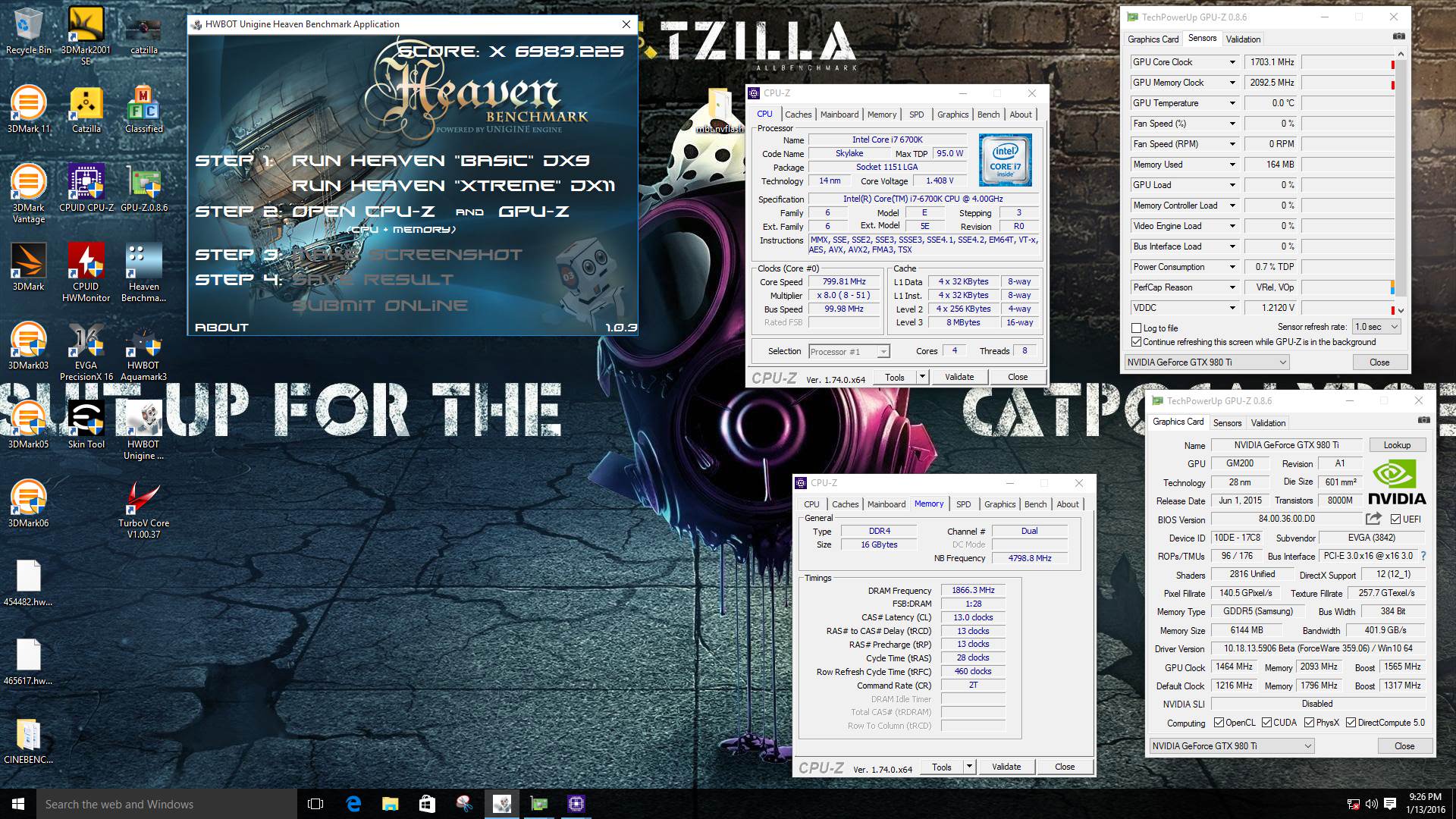Open the CINEBENCH desktop folder icon
This screenshot has width=1456, height=819.
tap(28, 742)
